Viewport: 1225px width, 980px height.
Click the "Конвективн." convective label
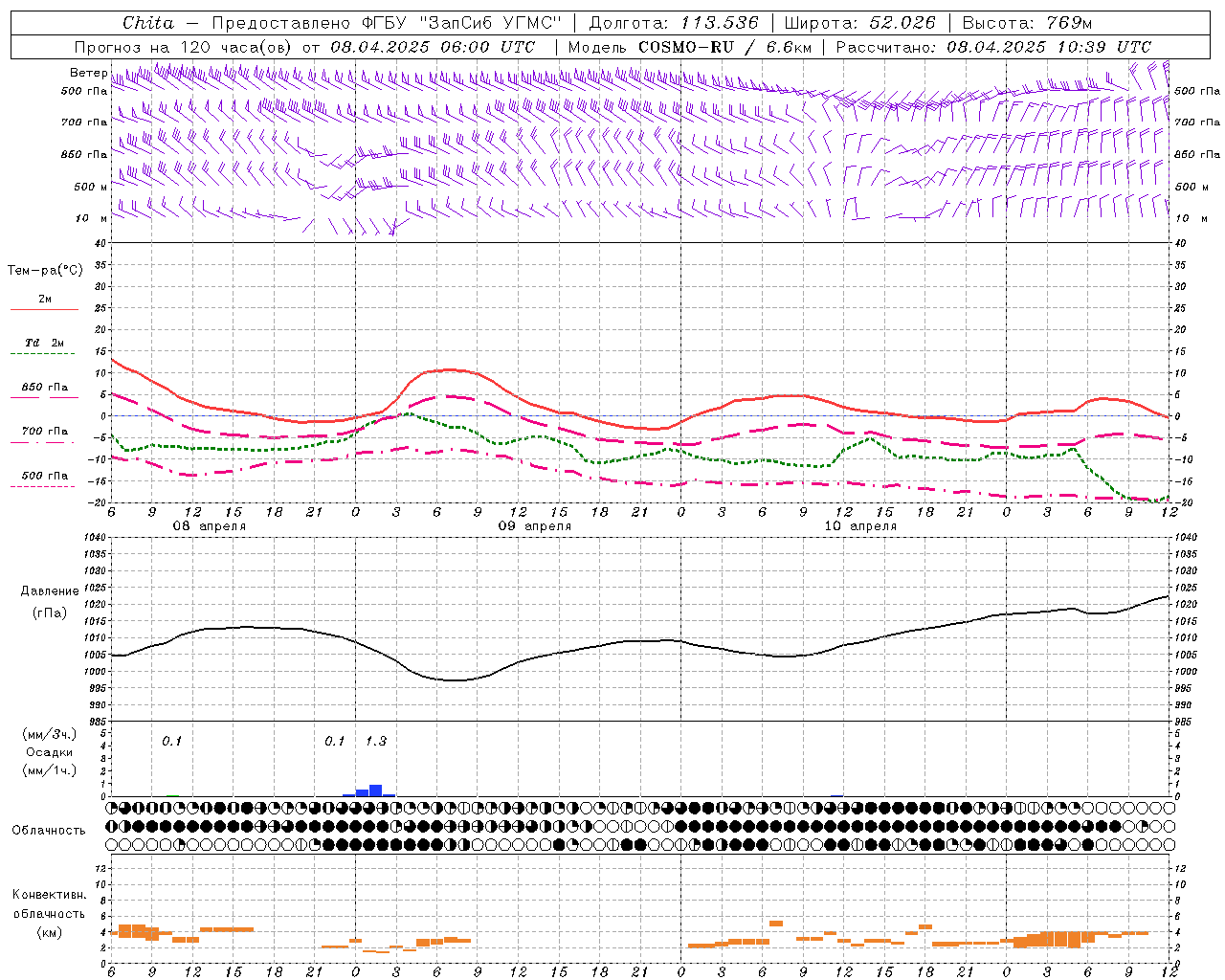[49, 895]
